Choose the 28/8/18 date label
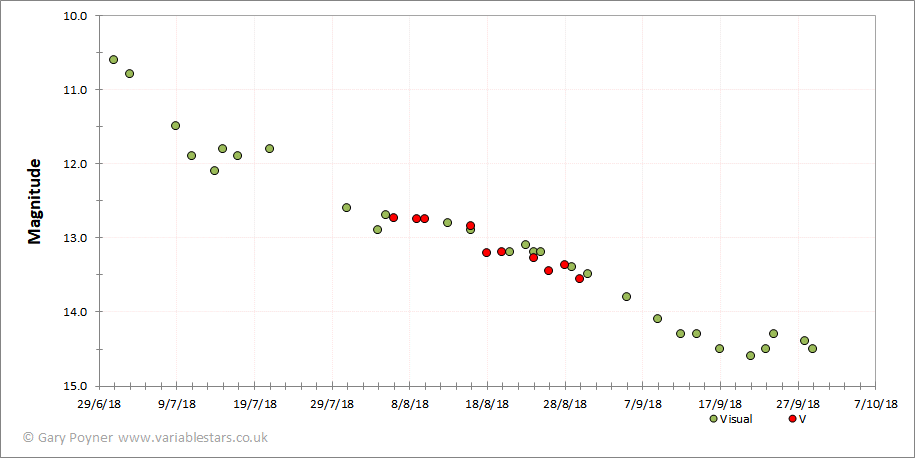 pos(565,404)
